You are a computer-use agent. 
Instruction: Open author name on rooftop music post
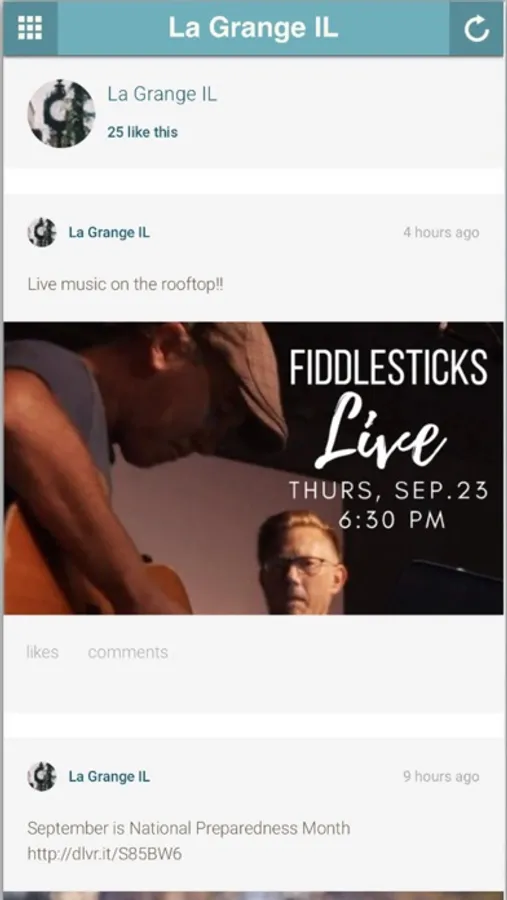tap(109, 232)
